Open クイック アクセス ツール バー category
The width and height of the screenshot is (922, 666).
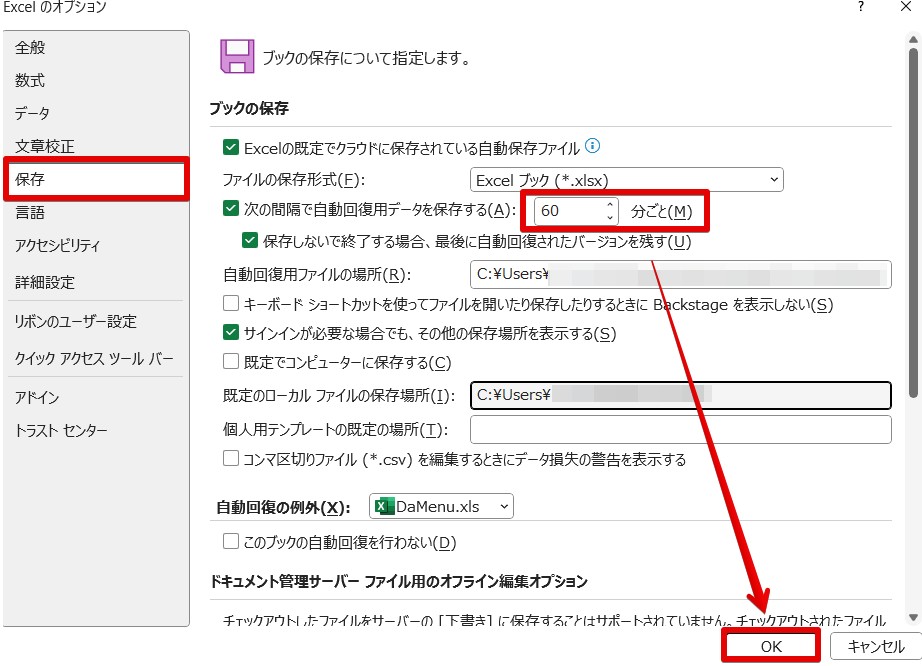(94, 359)
